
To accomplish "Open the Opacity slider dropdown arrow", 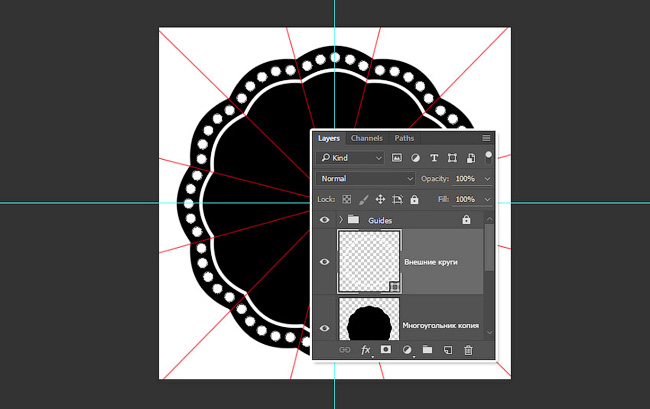I will (x=488, y=179).
